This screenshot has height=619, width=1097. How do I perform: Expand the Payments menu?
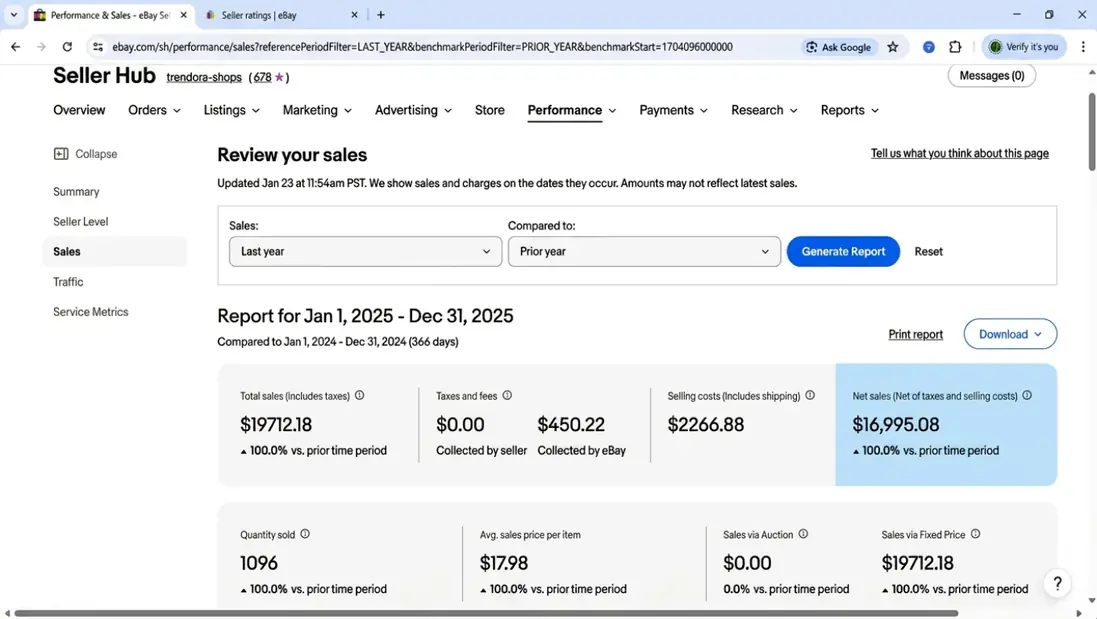click(673, 111)
